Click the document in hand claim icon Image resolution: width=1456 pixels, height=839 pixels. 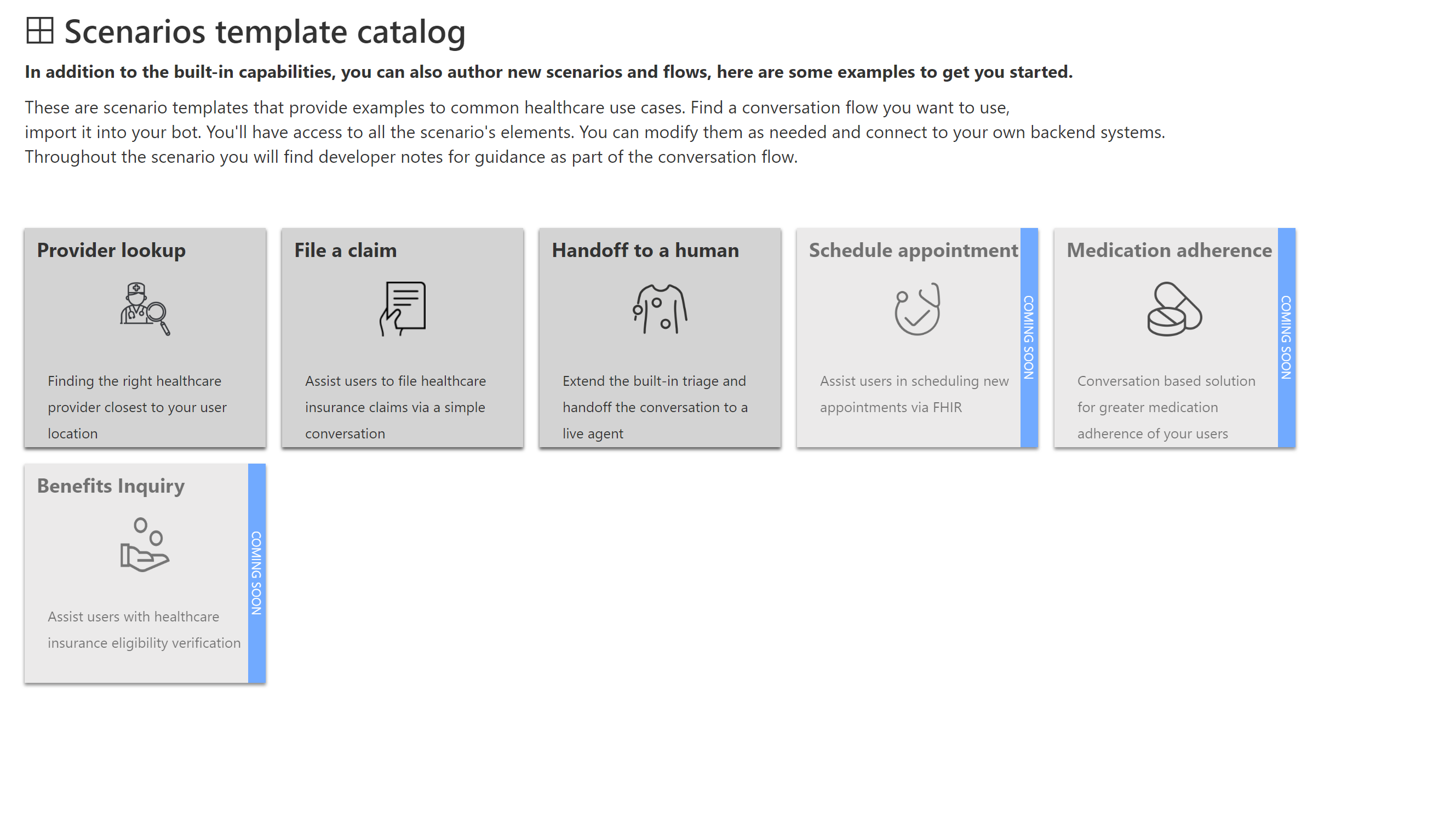click(x=403, y=309)
